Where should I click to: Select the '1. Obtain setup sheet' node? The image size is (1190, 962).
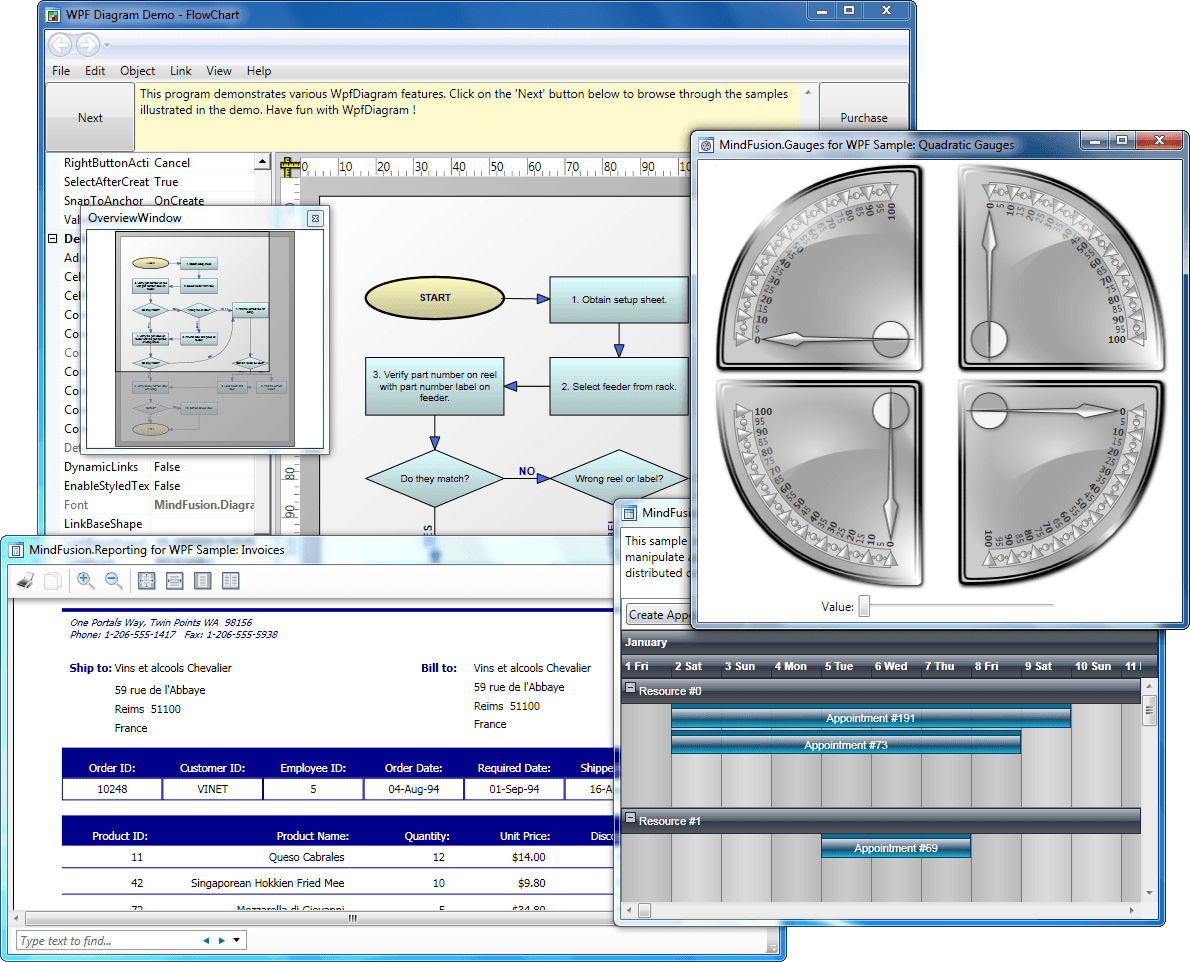tap(619, 300)
